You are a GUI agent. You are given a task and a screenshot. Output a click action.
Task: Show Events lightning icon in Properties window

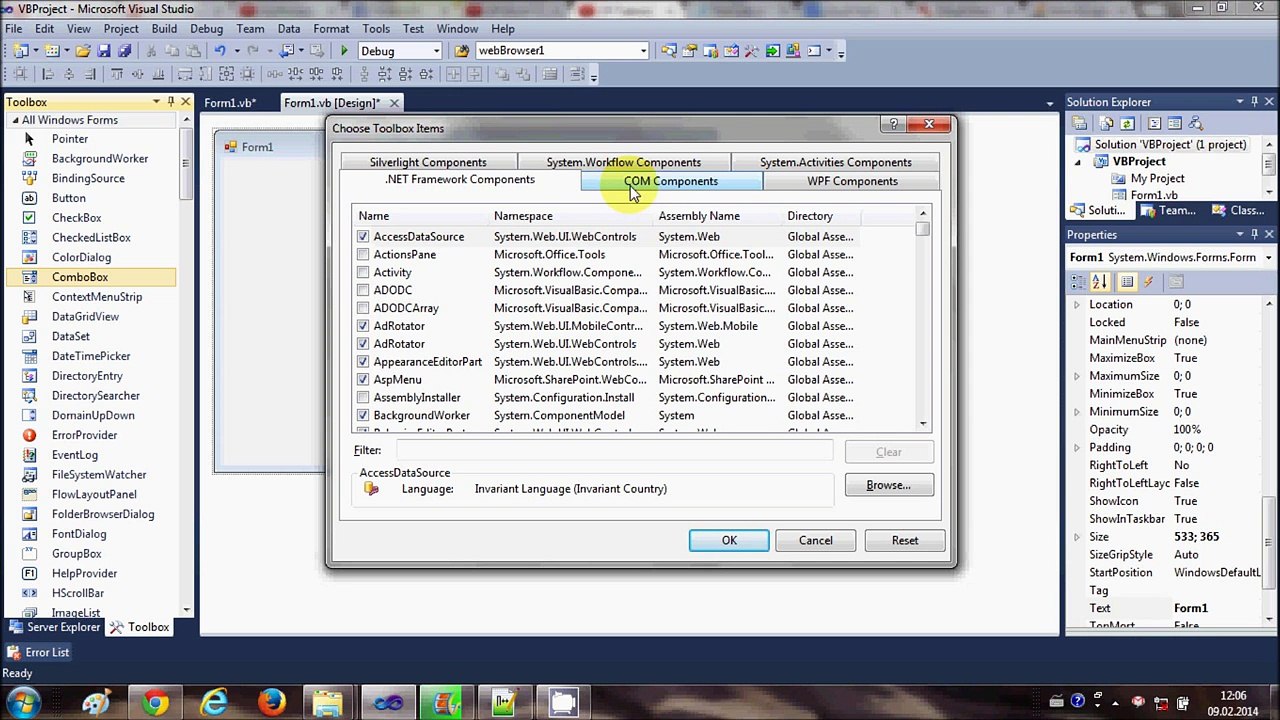(1148, 282)
